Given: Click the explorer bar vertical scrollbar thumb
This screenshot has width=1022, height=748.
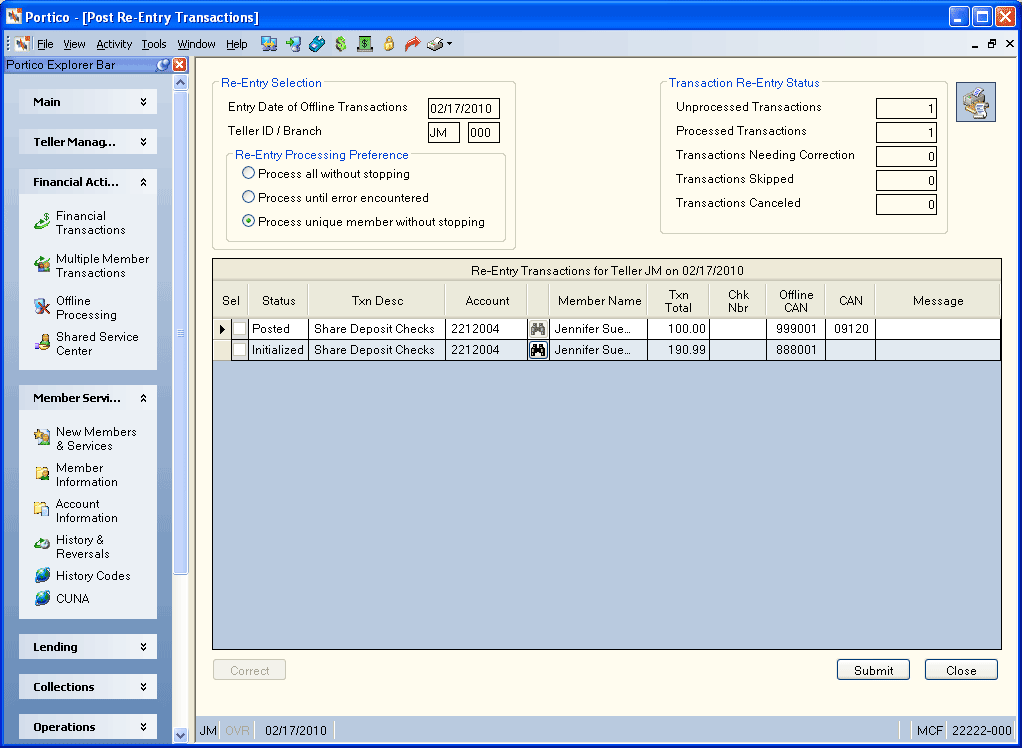Looking at the screenshot, I should click(181, 333).
